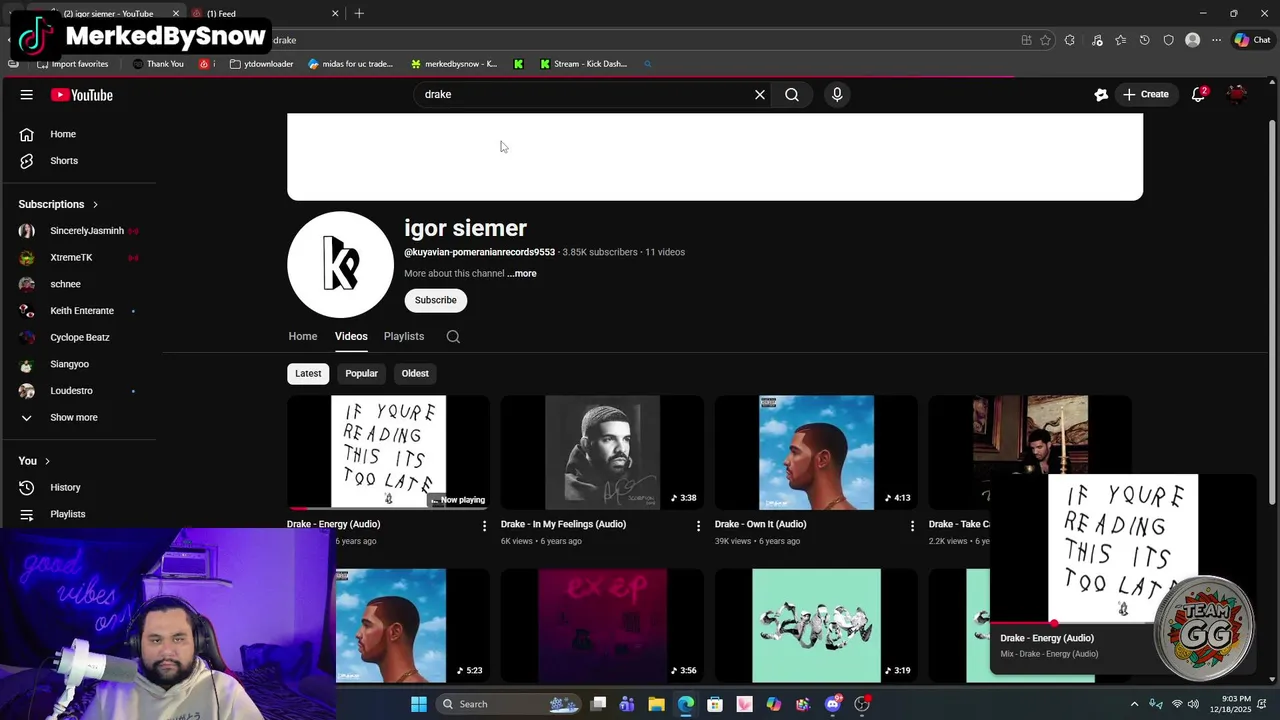The image size is (1280, 720).
Task: Open Discord from the taskbar
Action: 832,704
